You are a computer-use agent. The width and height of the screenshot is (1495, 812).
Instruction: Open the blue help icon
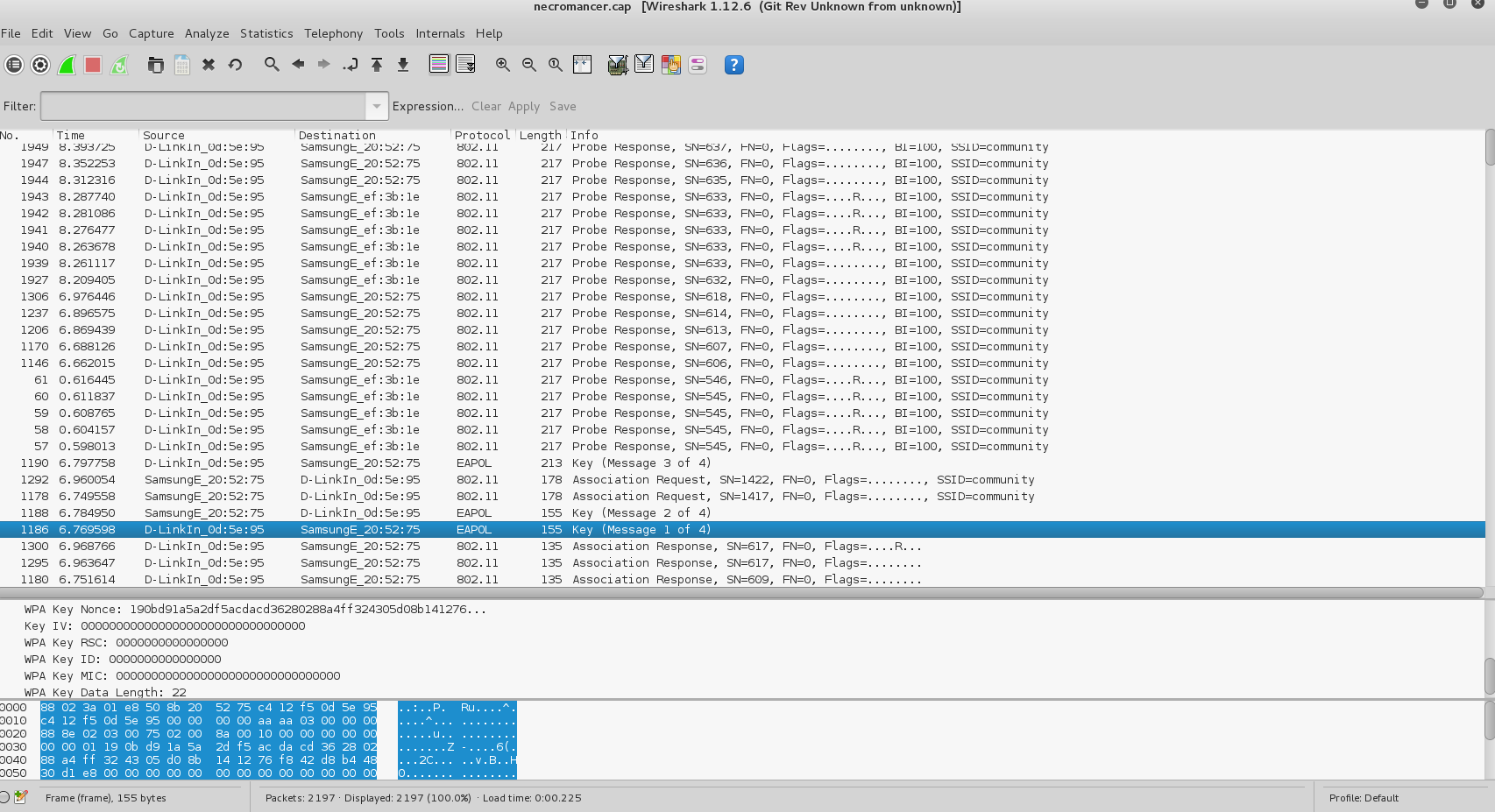(x=734, y=65)
